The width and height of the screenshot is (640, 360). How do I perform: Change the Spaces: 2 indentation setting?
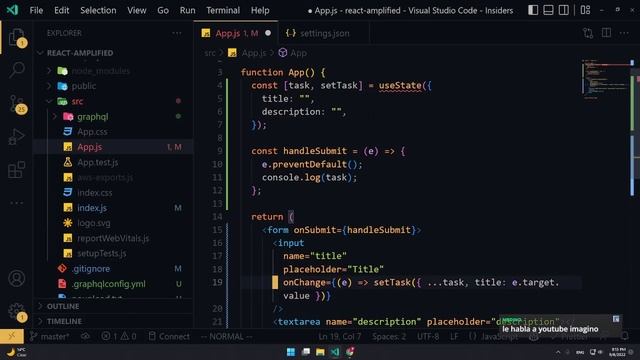click(x=389, y=336)
